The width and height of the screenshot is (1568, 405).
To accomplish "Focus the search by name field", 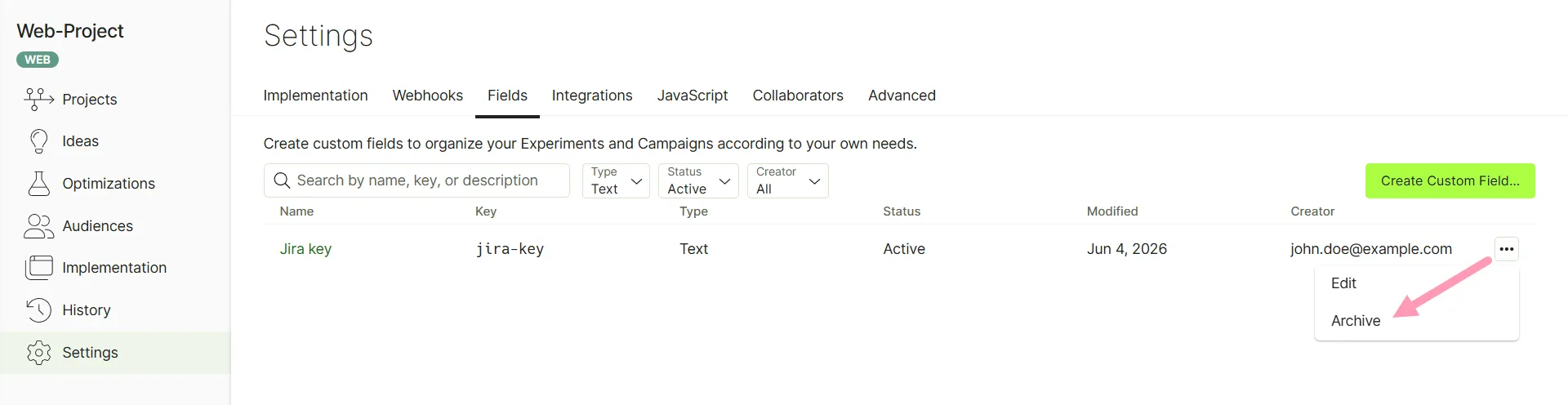I will tap(416, 180).
